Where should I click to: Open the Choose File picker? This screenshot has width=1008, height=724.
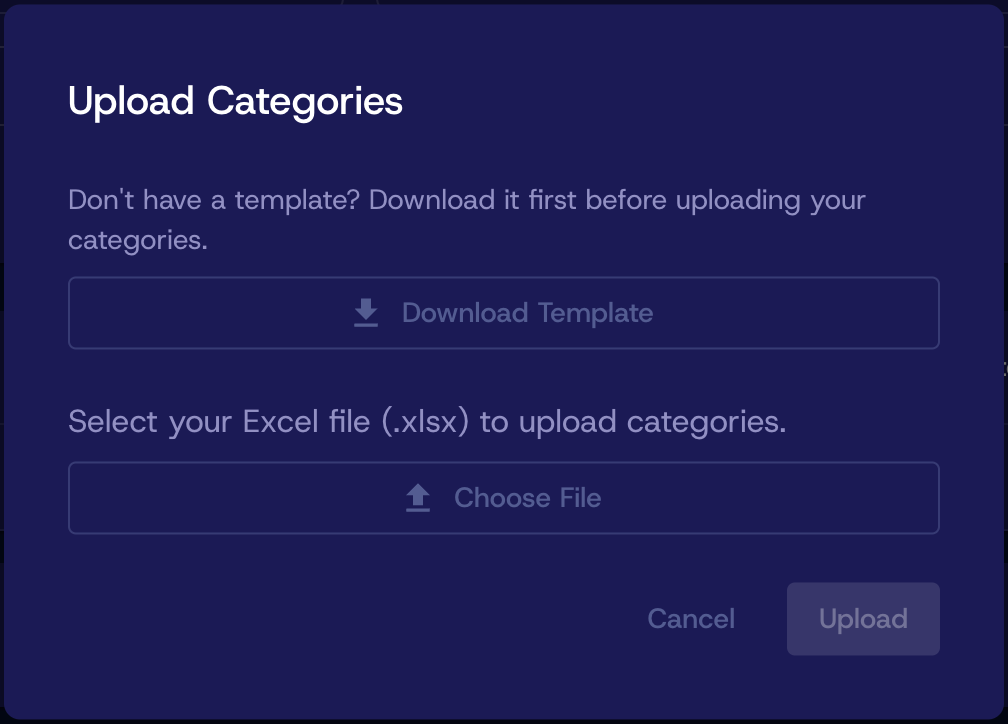[x=504, y=498]
